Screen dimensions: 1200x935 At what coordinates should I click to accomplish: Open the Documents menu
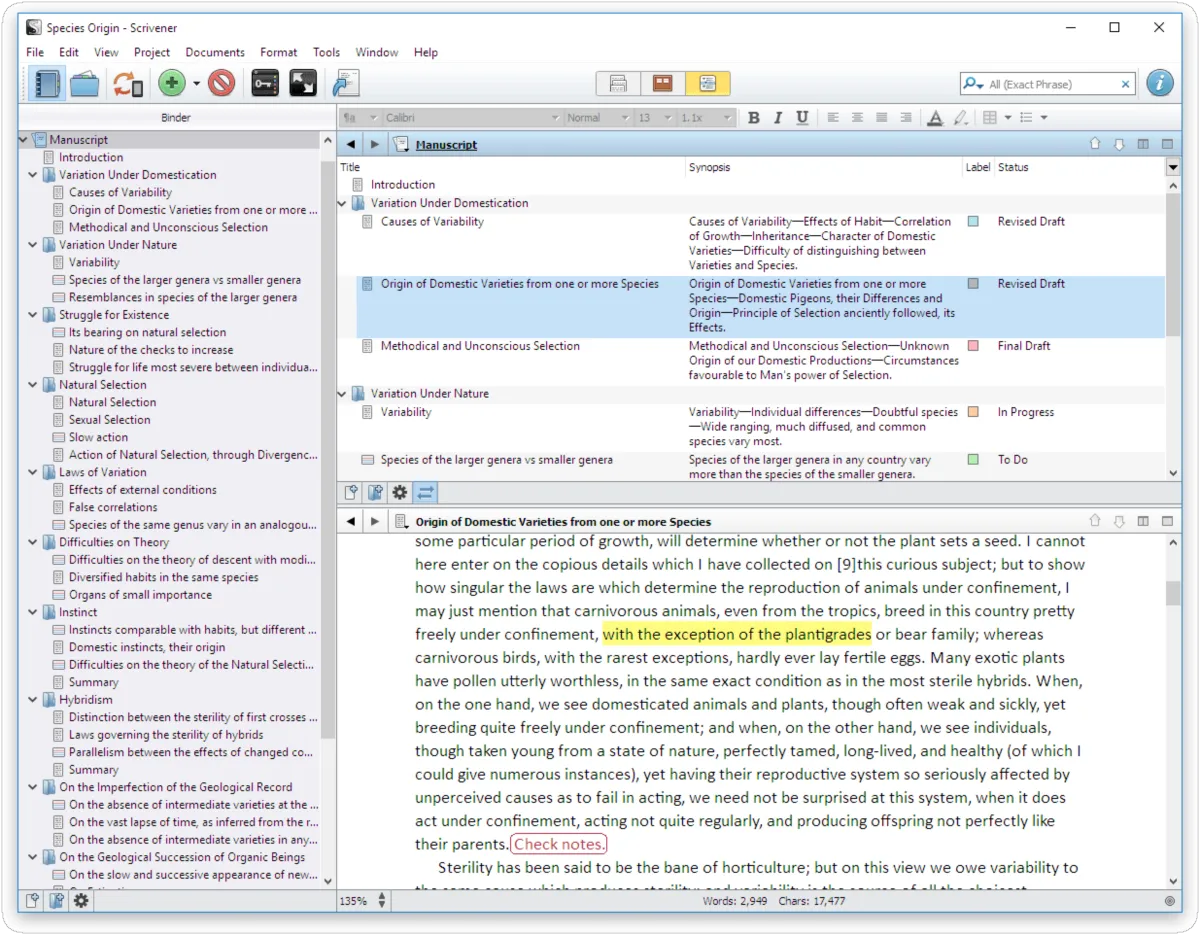coord(215,52)
